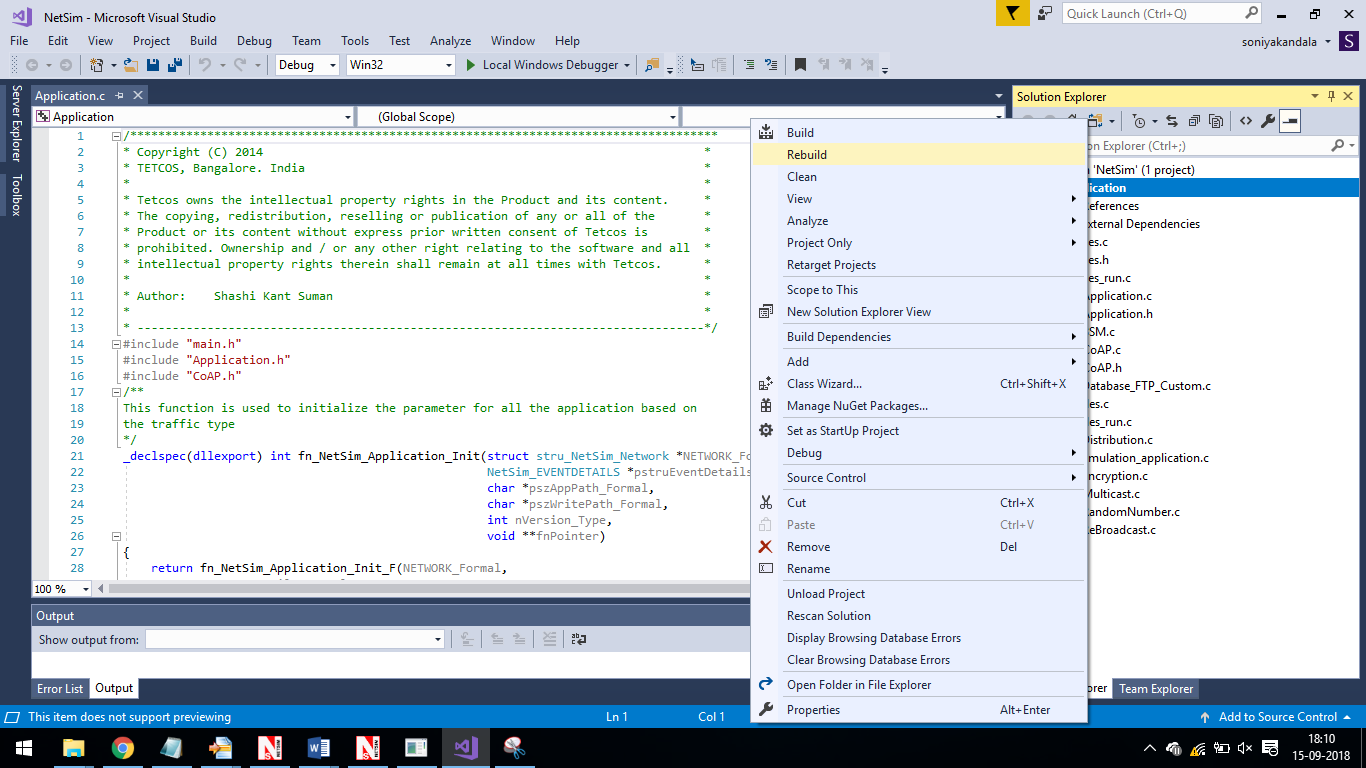Screen dimensions: 1366x768
Task: Open the Debug configuration dropdown
Action: pos(308,65)
